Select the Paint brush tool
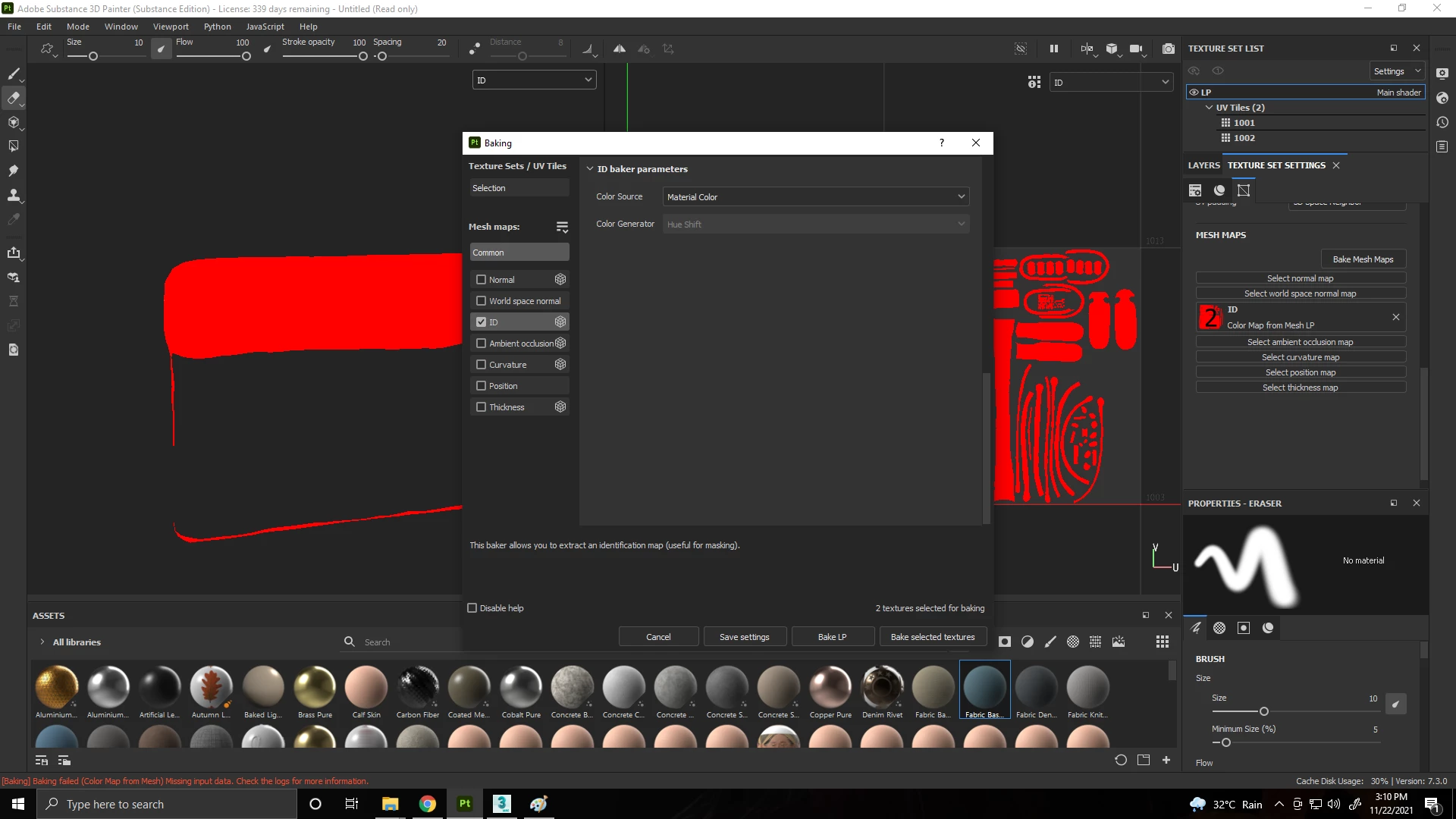 13,74
